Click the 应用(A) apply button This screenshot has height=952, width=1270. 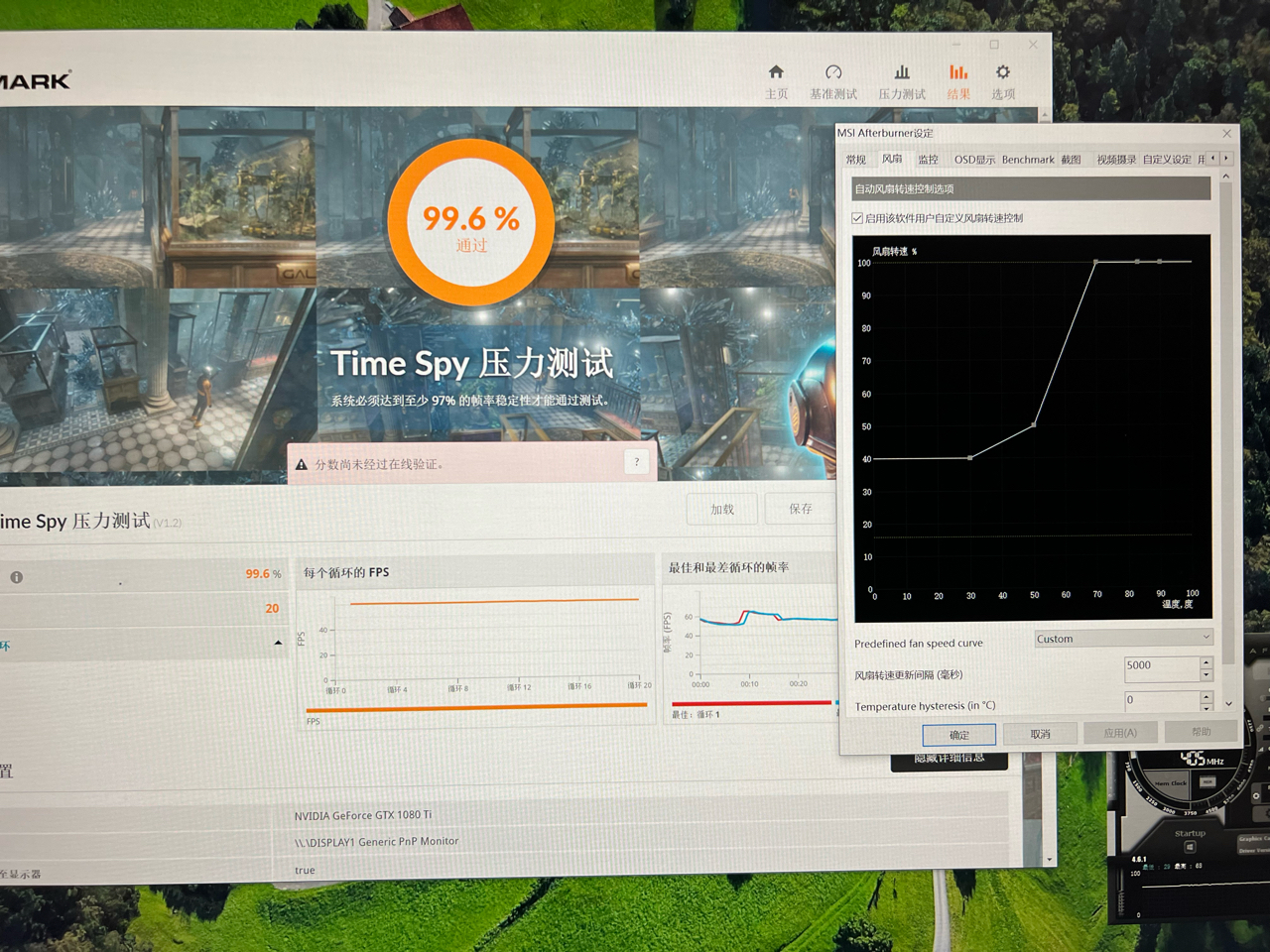[x=1120, y=733]
